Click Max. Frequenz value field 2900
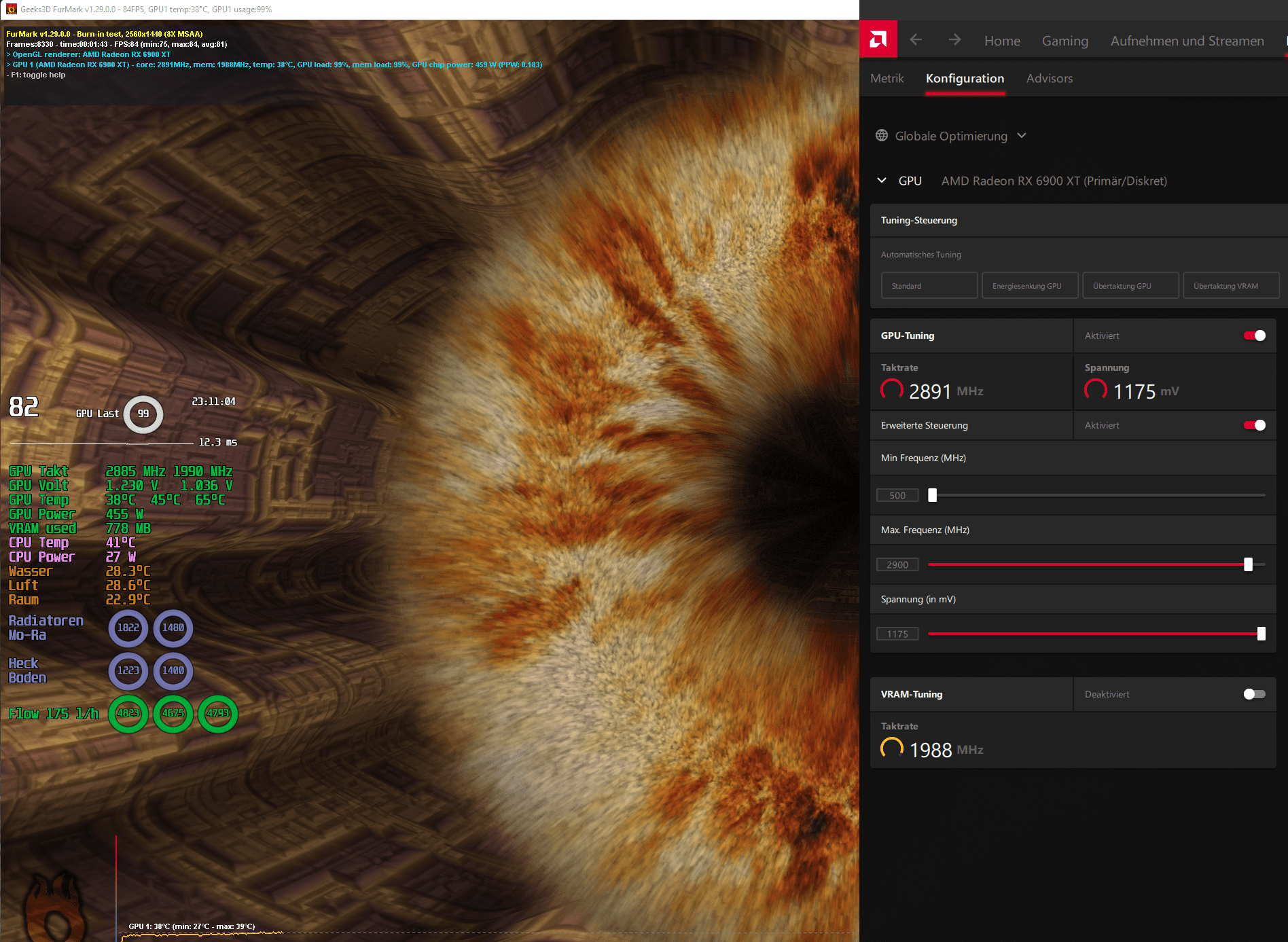The image size is (1288, 942). tap(897, 564)
